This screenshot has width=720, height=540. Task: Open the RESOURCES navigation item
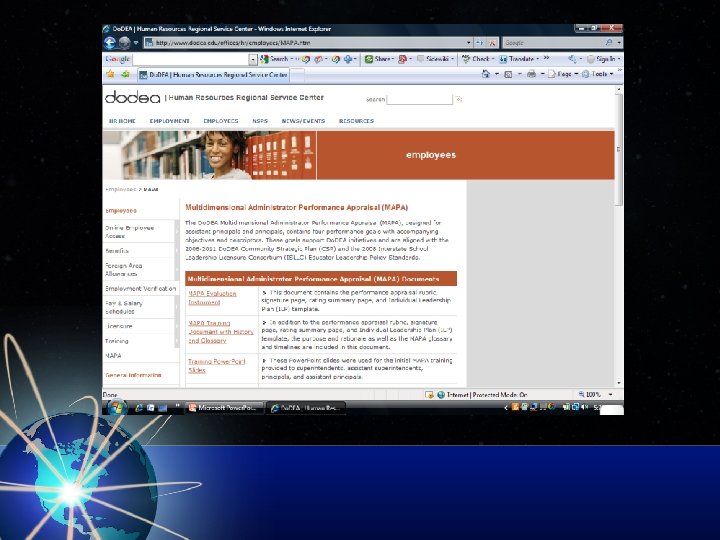point(356,121)
